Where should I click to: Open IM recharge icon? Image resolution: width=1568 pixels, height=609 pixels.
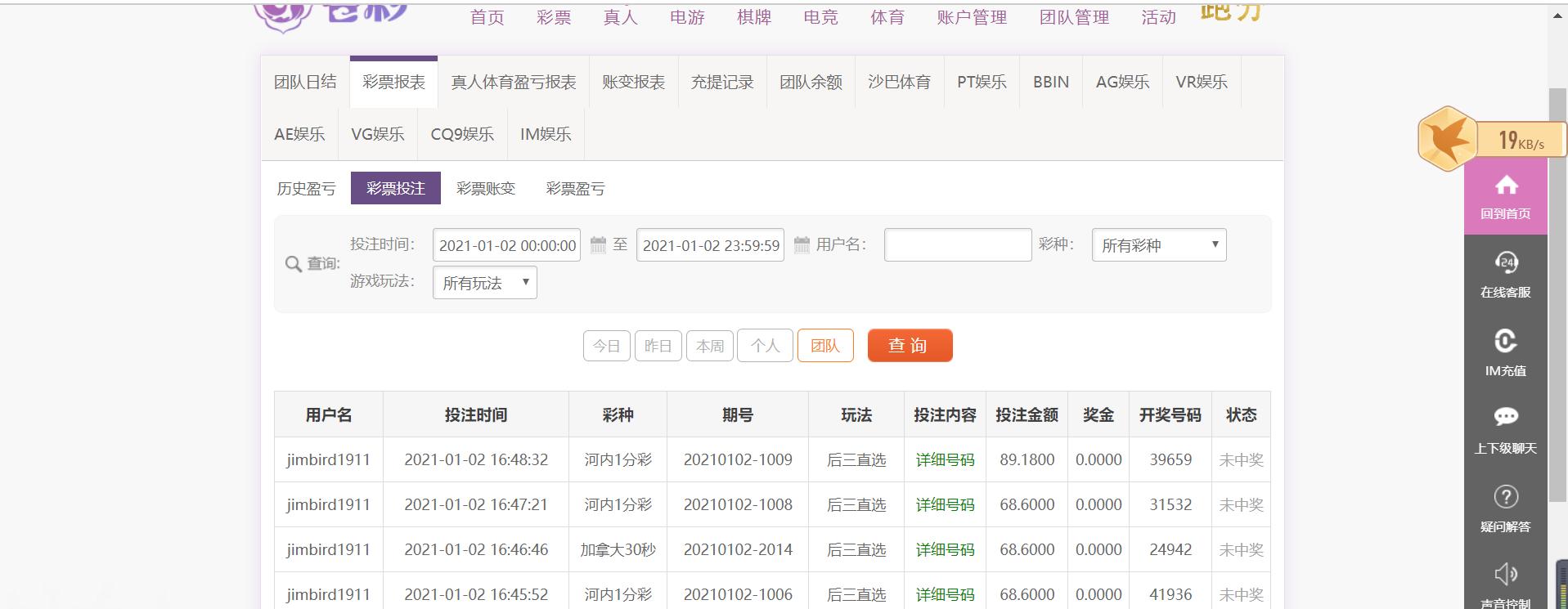point(1506,341)
